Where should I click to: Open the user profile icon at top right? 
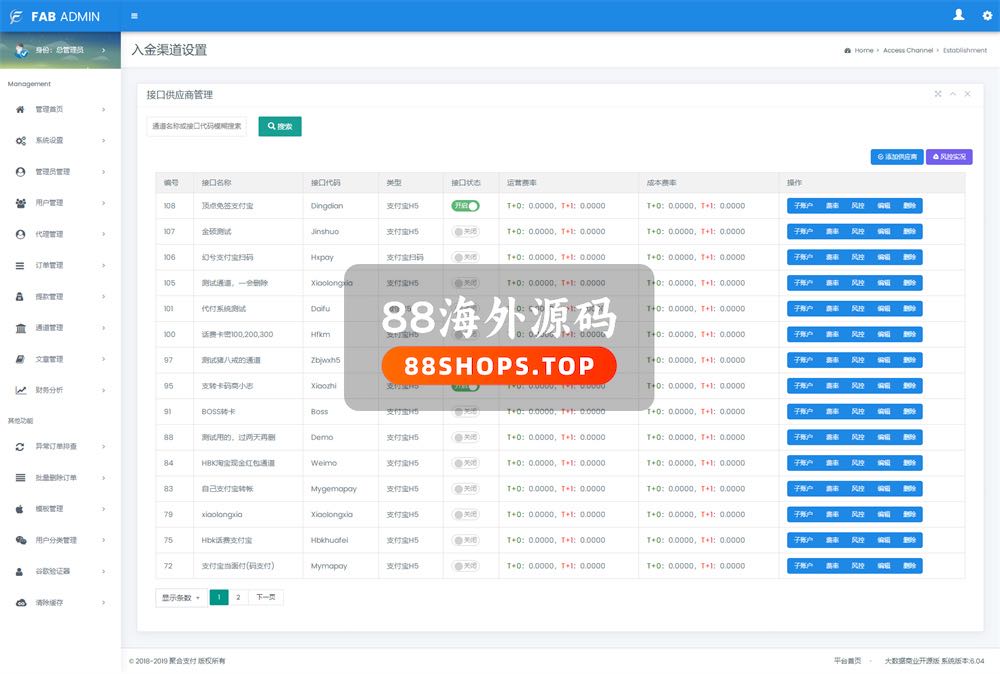click(959, 15)
